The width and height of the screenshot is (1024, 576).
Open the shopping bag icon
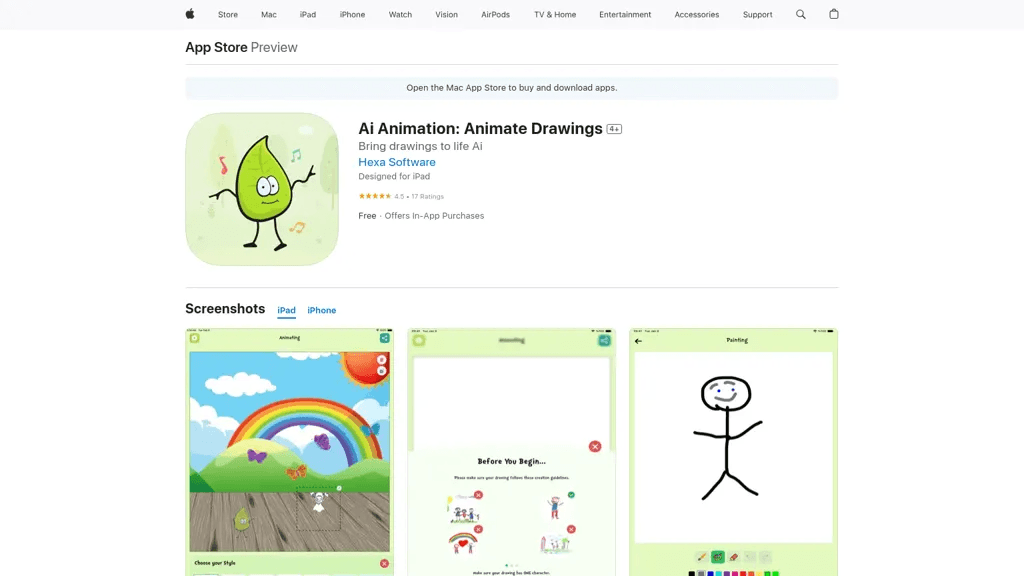[834, 14]
